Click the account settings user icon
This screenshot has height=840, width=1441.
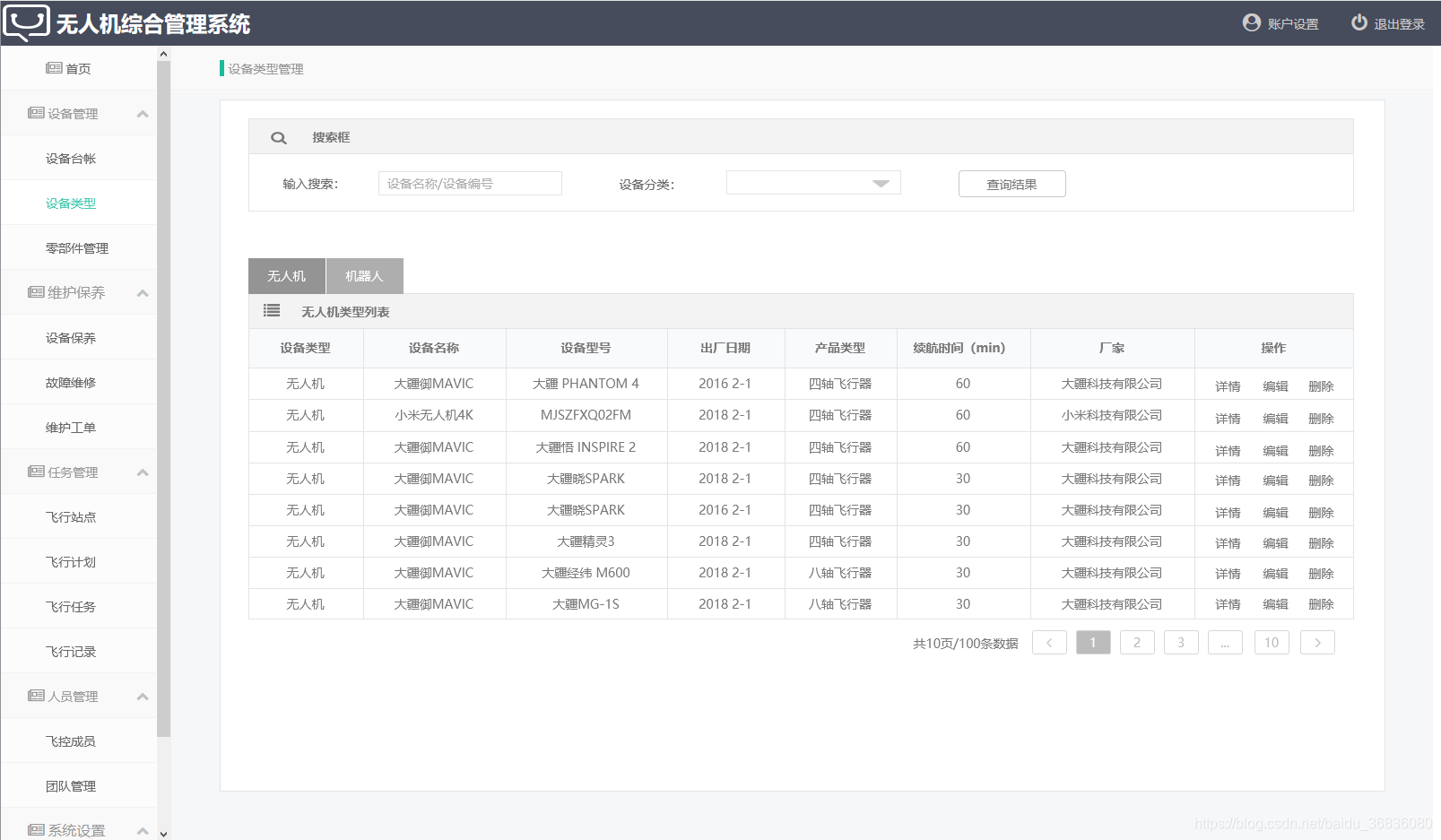pos(1252,22)
